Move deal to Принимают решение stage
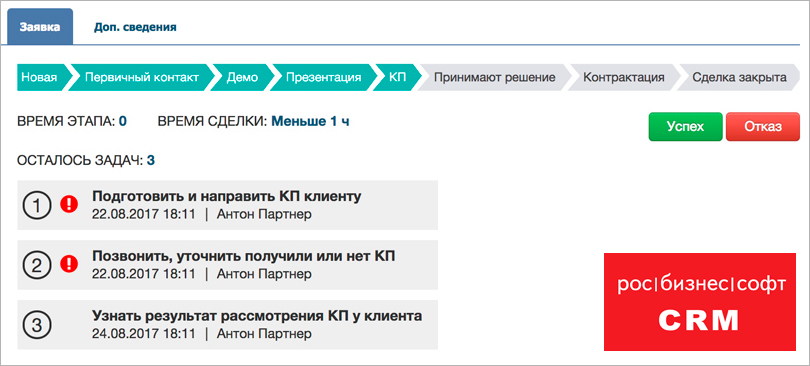The height and width of the screenshot is (366, 810). 494,77
